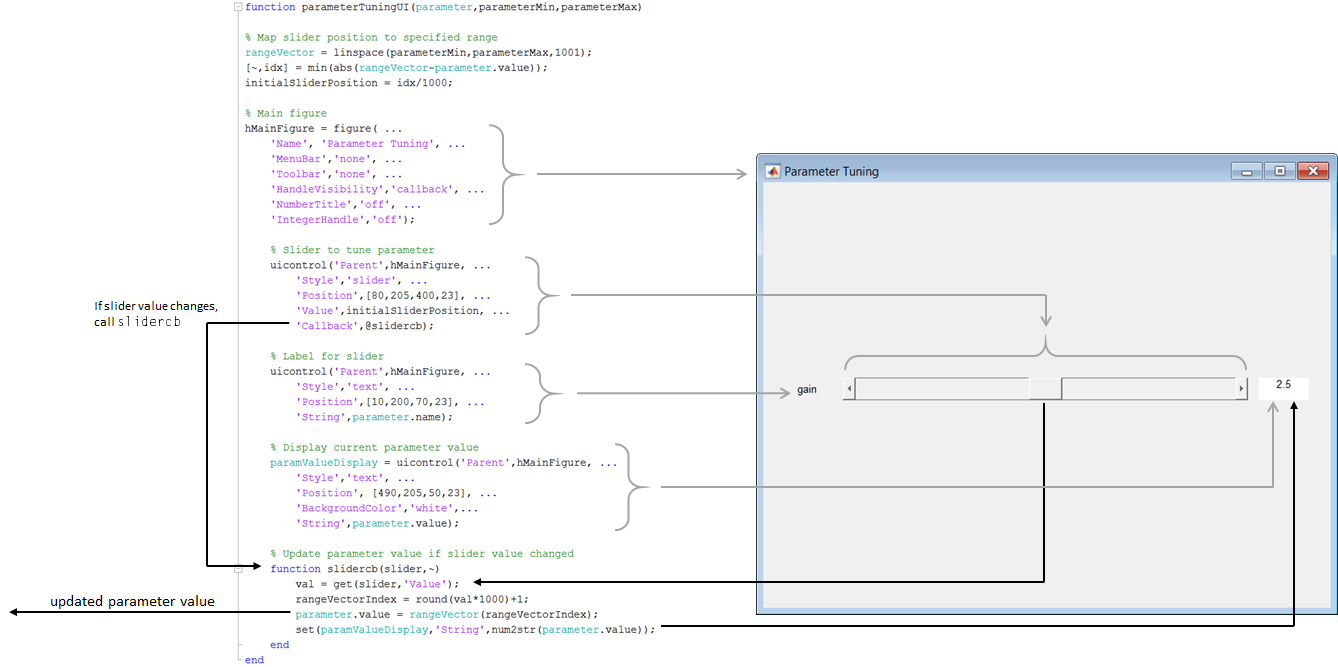Minimize the Parameter Tuning window
The image size is (1338, 667).
coord(1246,171)
